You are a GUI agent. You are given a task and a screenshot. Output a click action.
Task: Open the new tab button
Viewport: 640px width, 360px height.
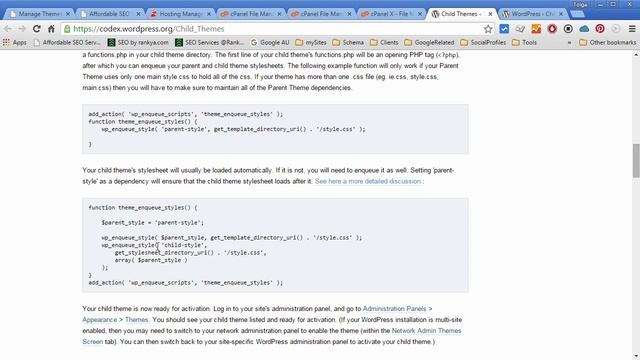click(x=577, y=14)
